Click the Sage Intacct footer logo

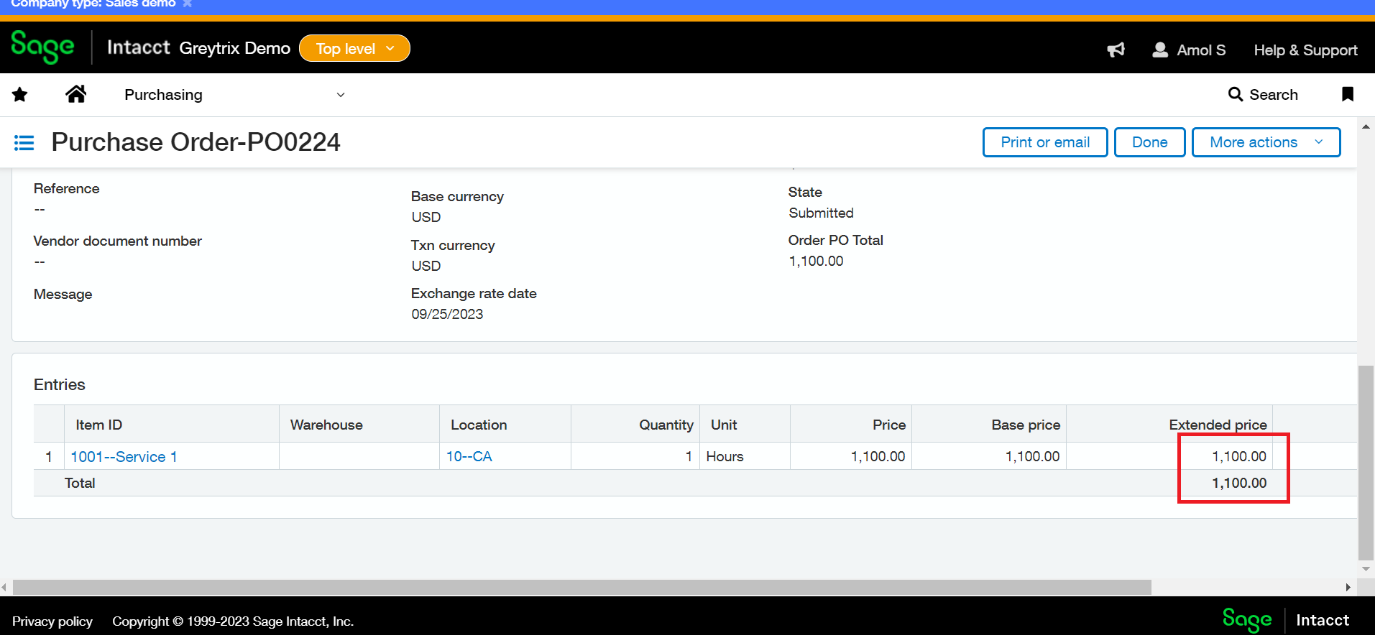point(1286,620)
